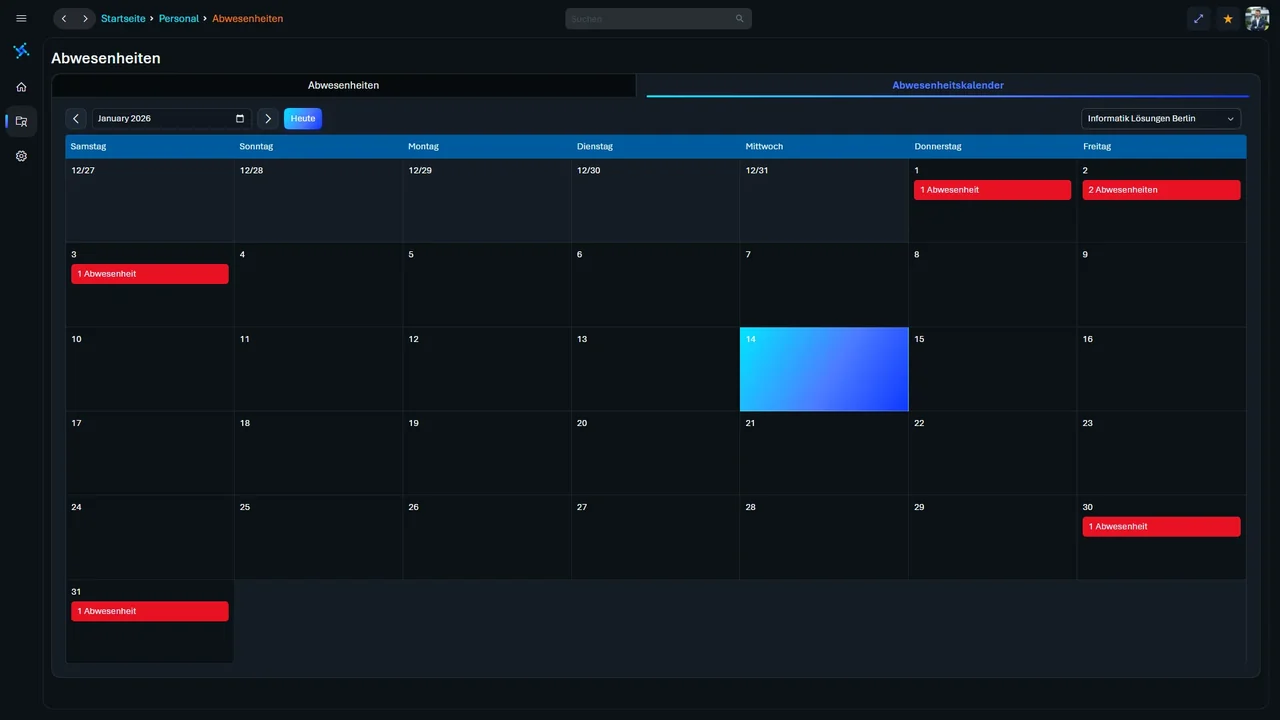Switch to the Abwesenheiten tab
Screen dimensions: 1280x720
coord(343,86)
